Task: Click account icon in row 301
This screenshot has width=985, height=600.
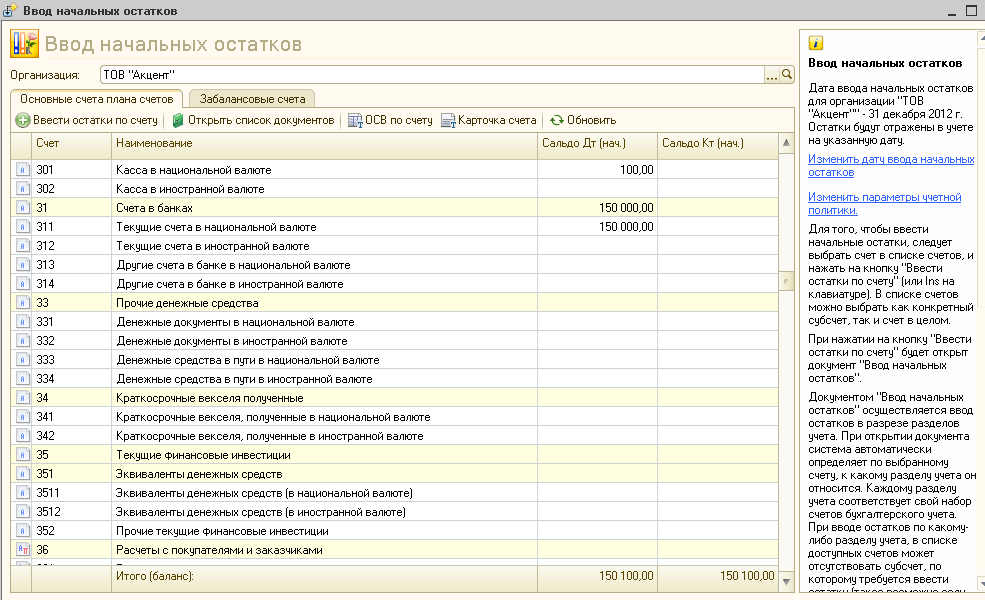Action: (x=23, y=170)
